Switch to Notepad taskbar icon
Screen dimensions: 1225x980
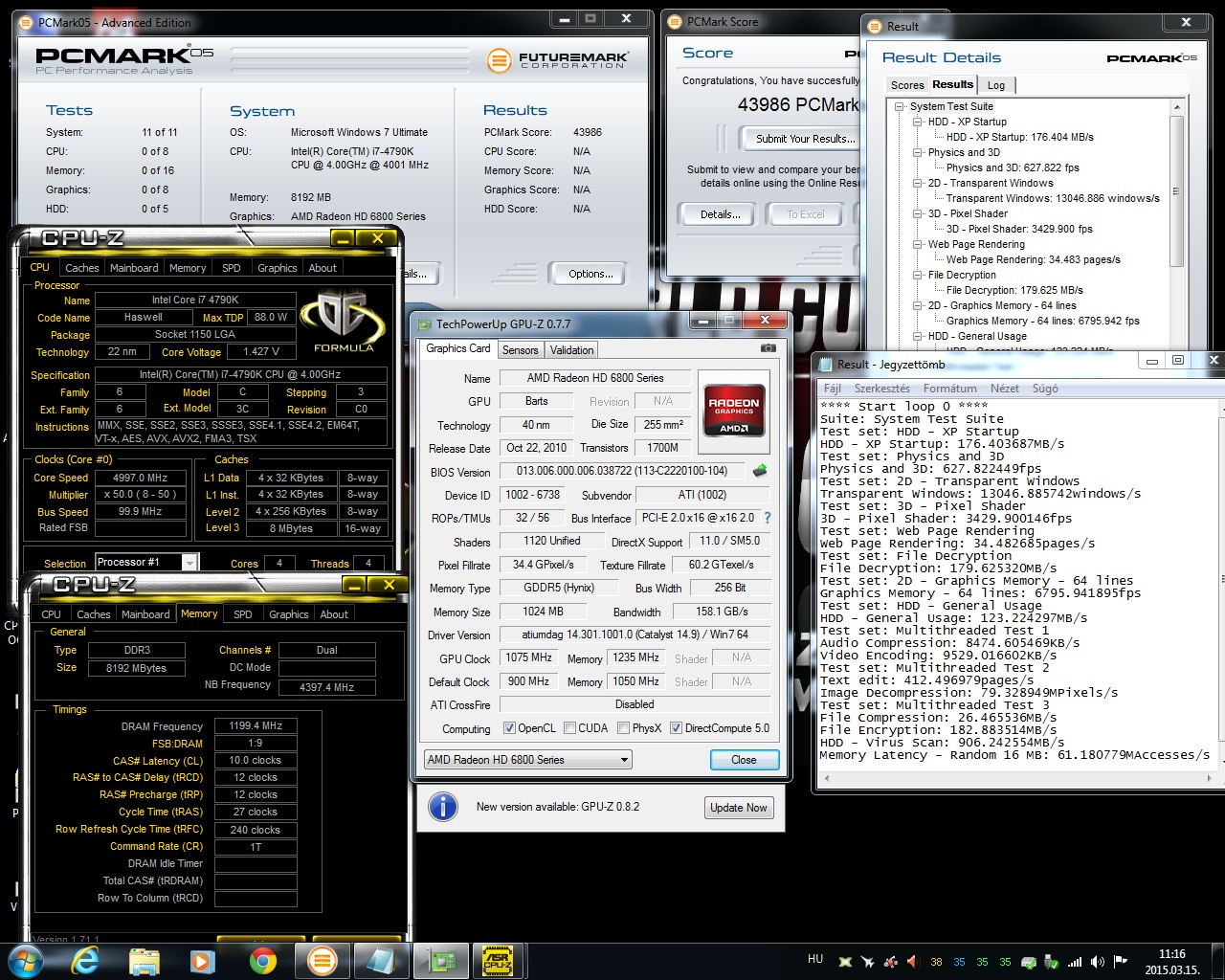point(381,960)
